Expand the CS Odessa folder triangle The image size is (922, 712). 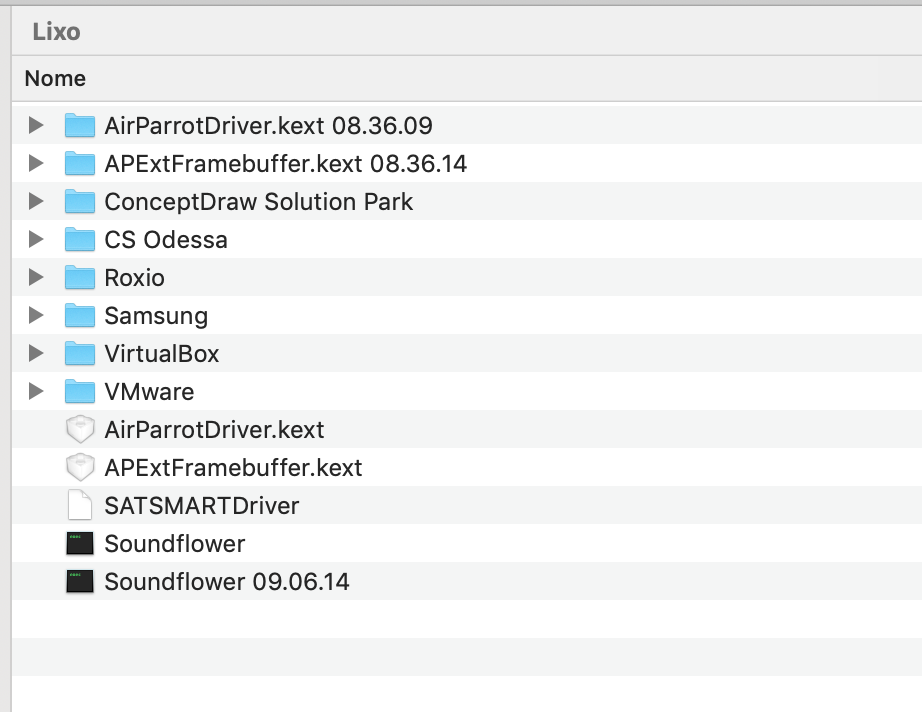[x=36, y=239]
